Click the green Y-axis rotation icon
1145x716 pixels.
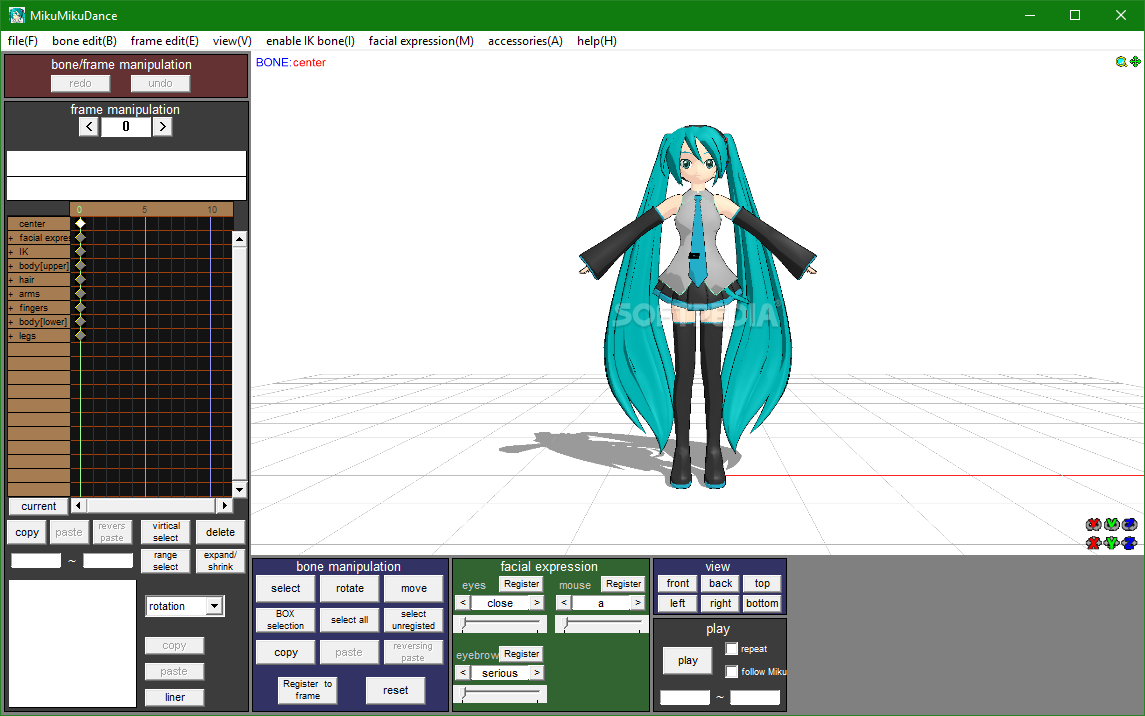pyautogui.click(x=1111, y=524)
